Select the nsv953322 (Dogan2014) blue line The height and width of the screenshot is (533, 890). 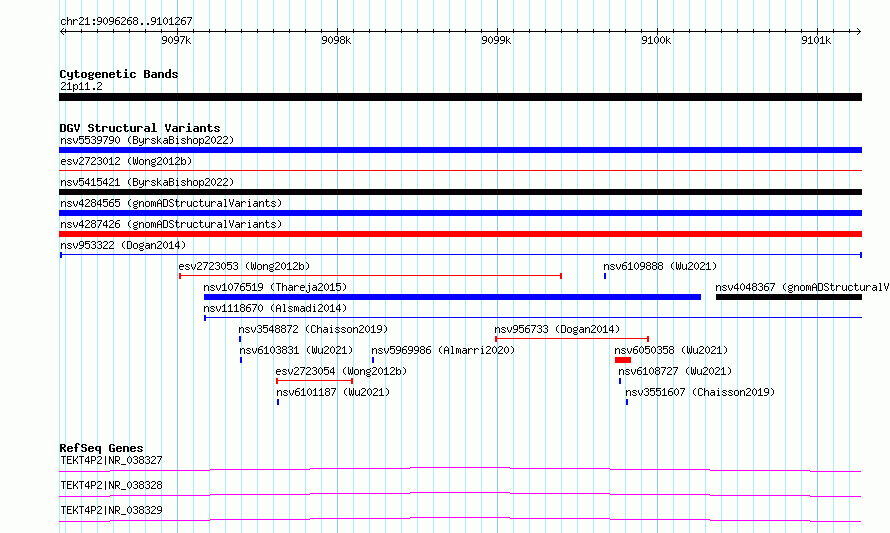(x=460, y=255)
